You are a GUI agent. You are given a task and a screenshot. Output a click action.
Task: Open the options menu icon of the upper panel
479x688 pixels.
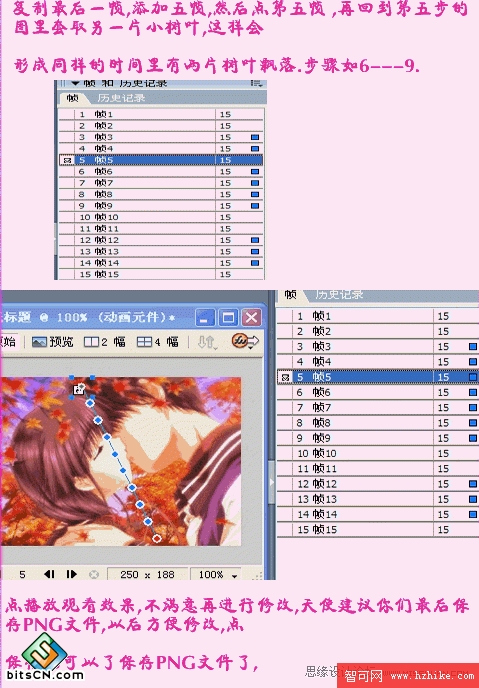tap(256, 83)
